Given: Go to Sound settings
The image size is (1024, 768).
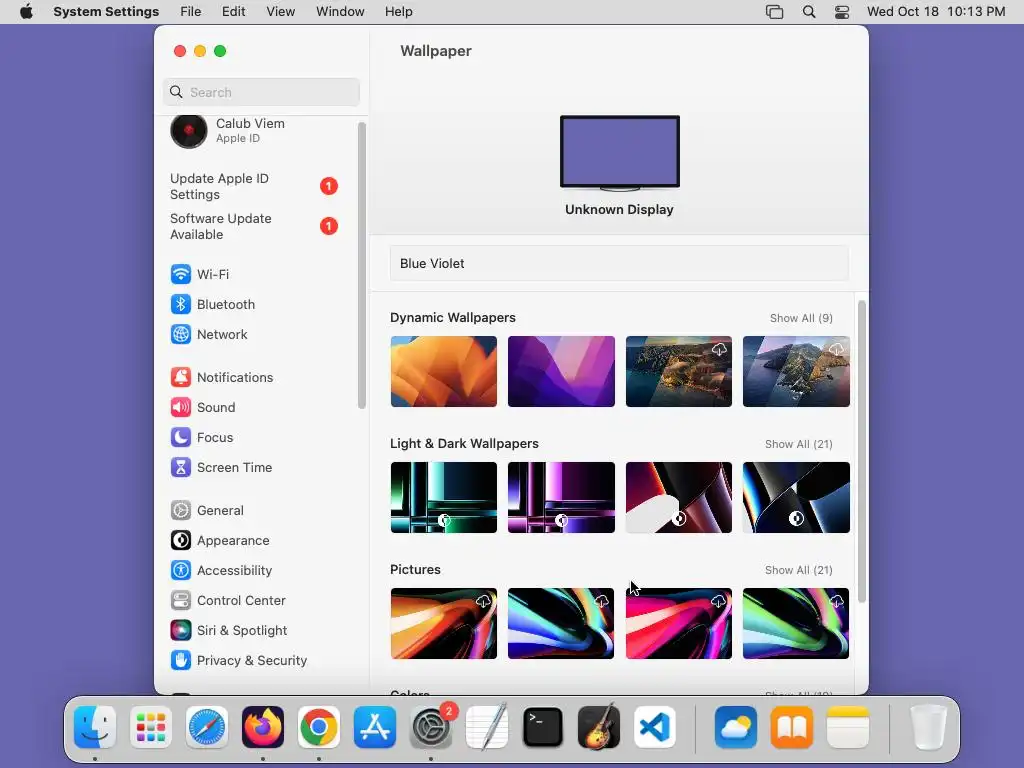Looking at the screenshot, I should coord(203,408).
